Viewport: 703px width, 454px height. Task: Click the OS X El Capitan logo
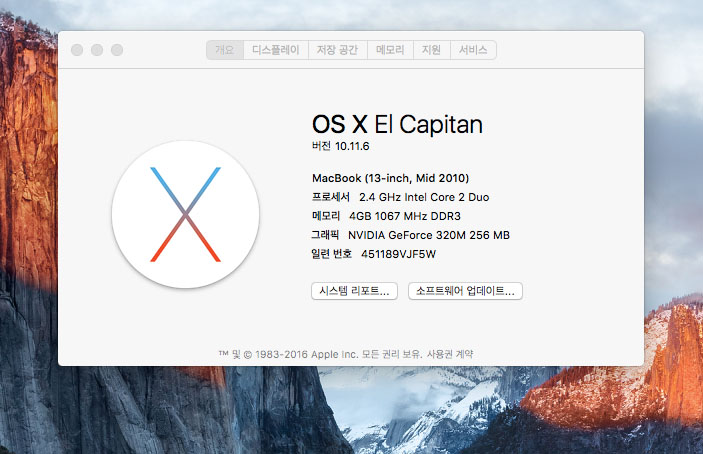click(x=185, y=214)
